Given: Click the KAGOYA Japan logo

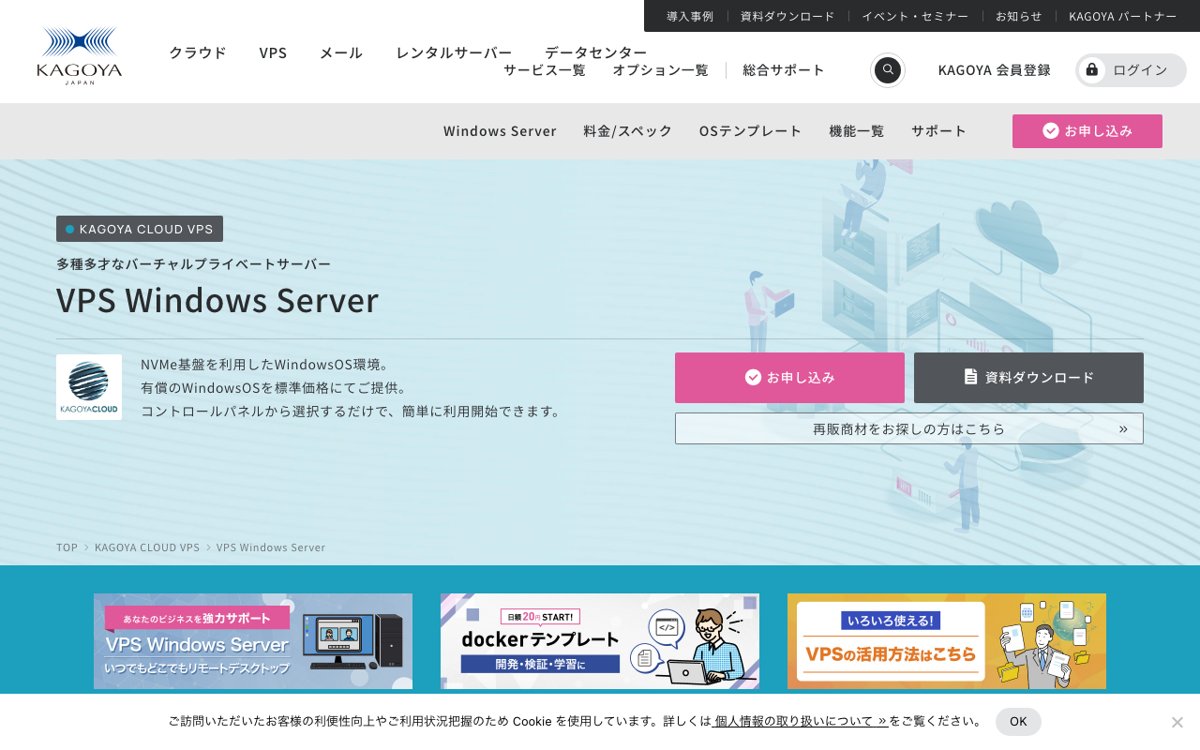Looking at the screenshot, I should point(79,56).
